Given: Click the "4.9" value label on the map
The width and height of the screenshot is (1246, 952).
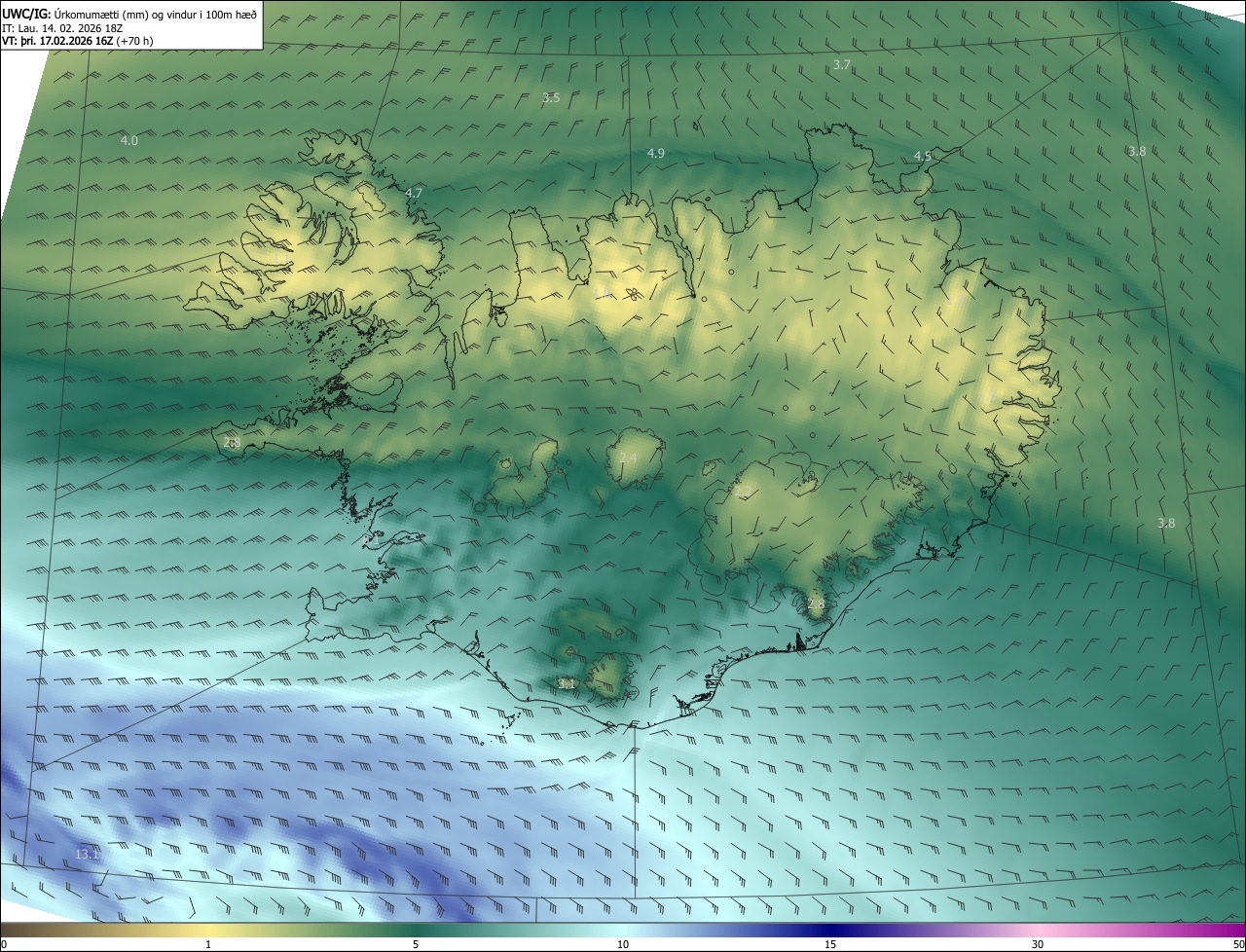Looking at the screenshot, I should (655, 154).
